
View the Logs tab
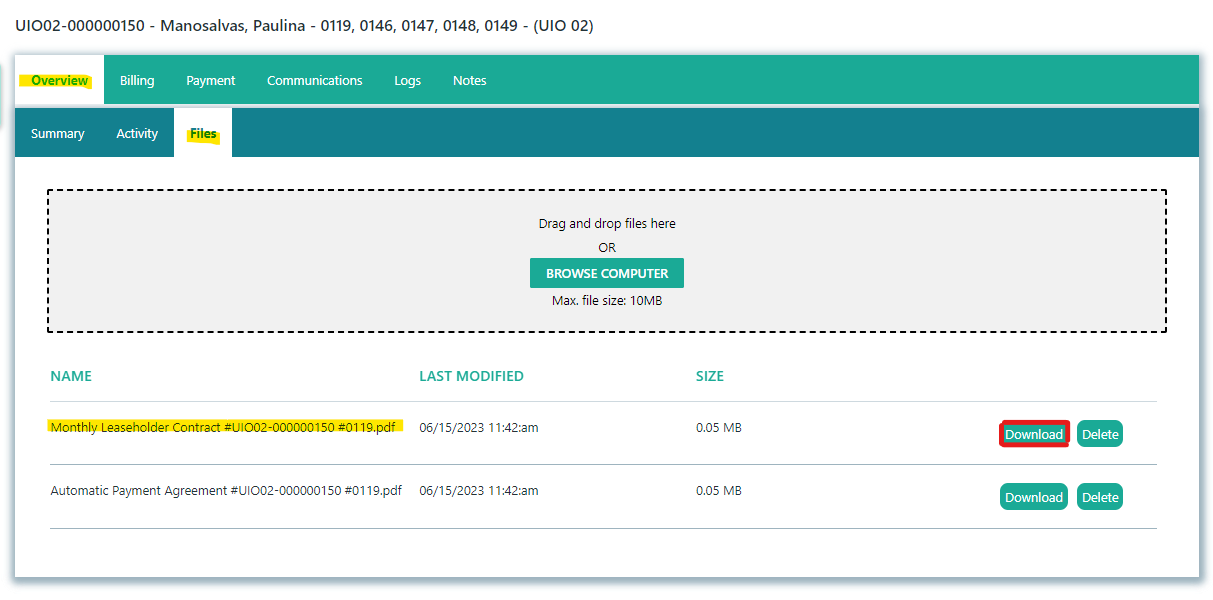[x=407, y=81]
